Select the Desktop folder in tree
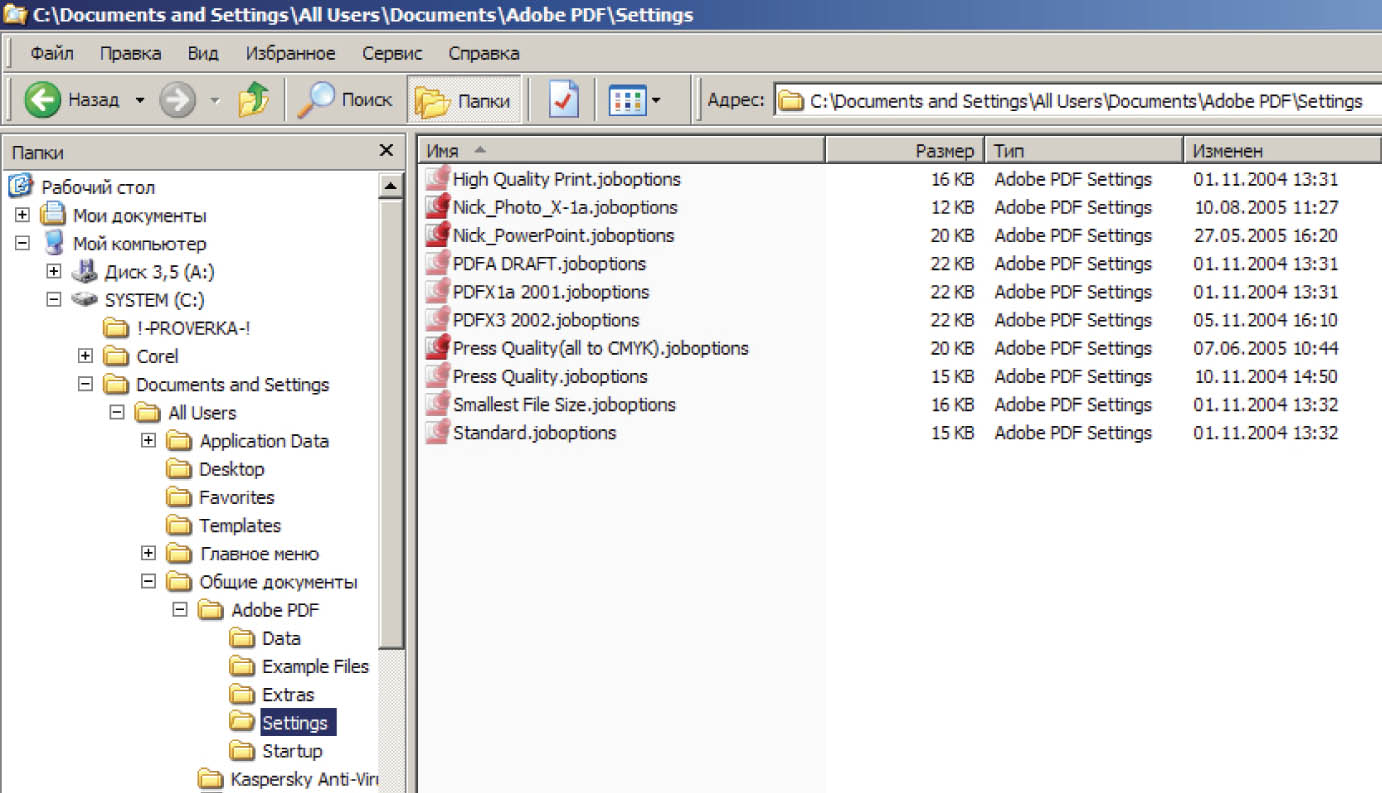This screenshot has height=793, width=1382. pyautogui.click(x=215, y=469)
